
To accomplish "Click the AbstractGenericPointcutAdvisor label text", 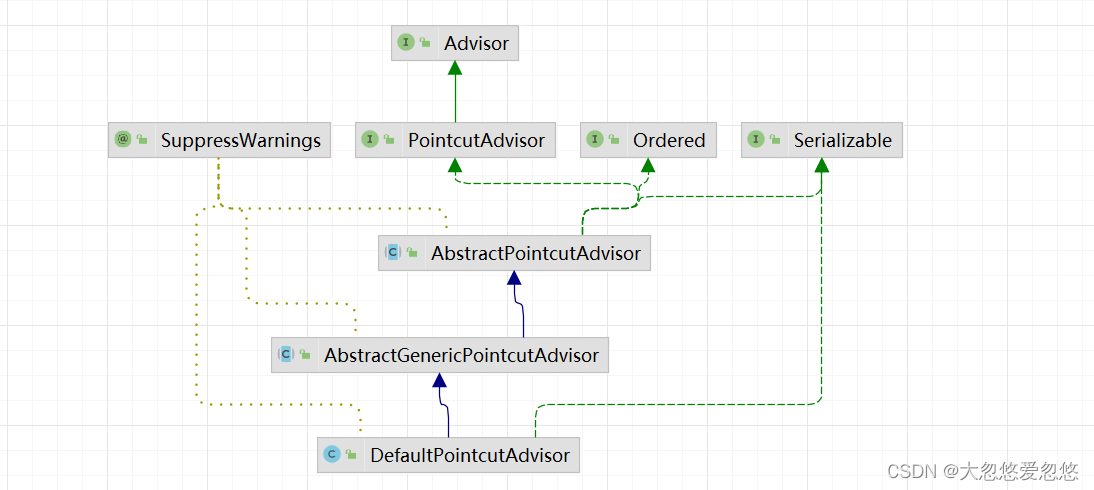I will pos(461,355).
